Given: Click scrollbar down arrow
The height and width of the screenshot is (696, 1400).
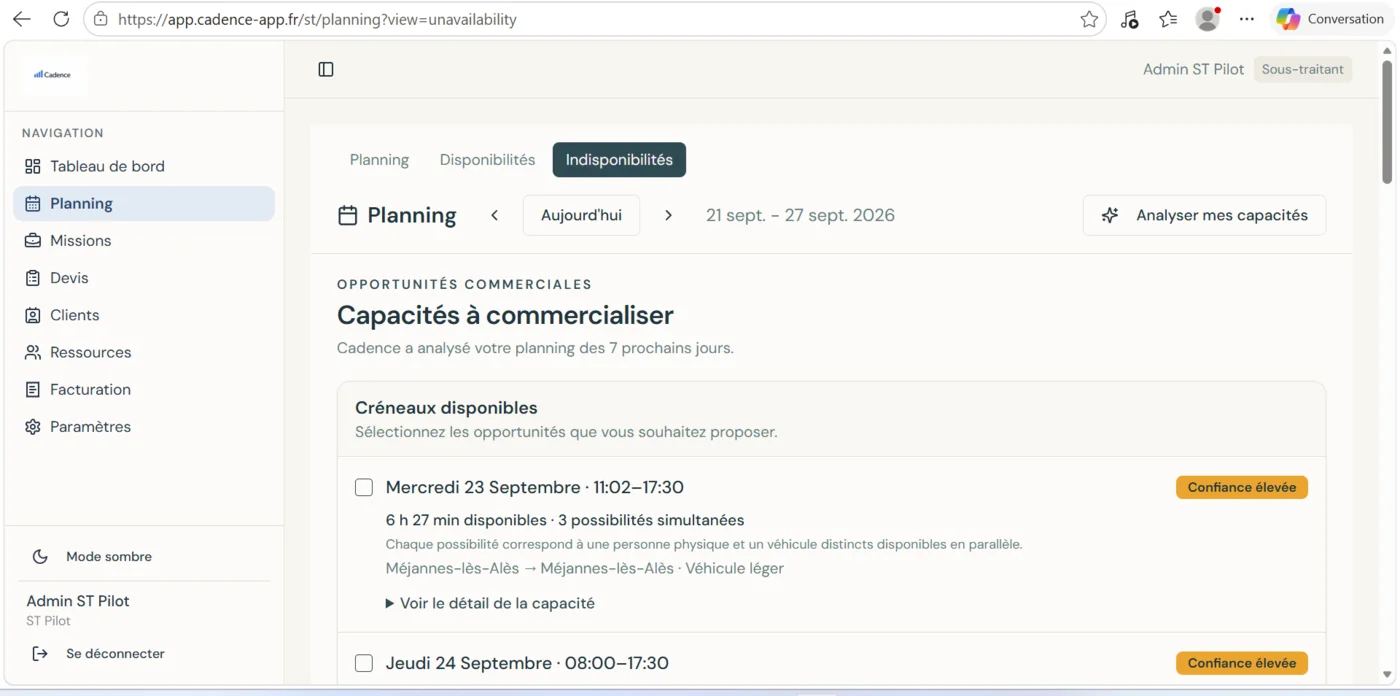Looking at the screenshot, I should (1387, 675).
